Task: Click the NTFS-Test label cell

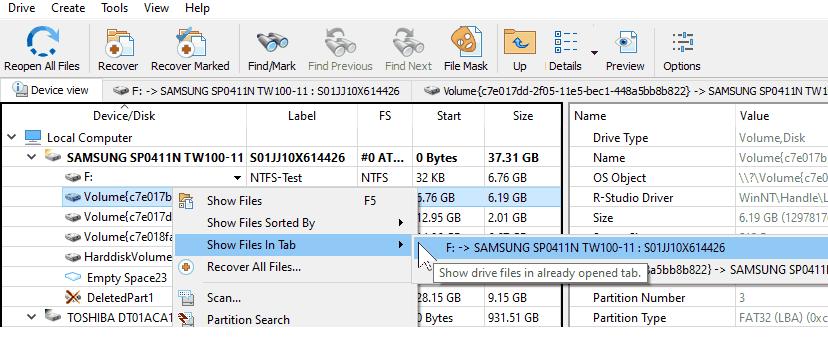Action: coord(302,178)
